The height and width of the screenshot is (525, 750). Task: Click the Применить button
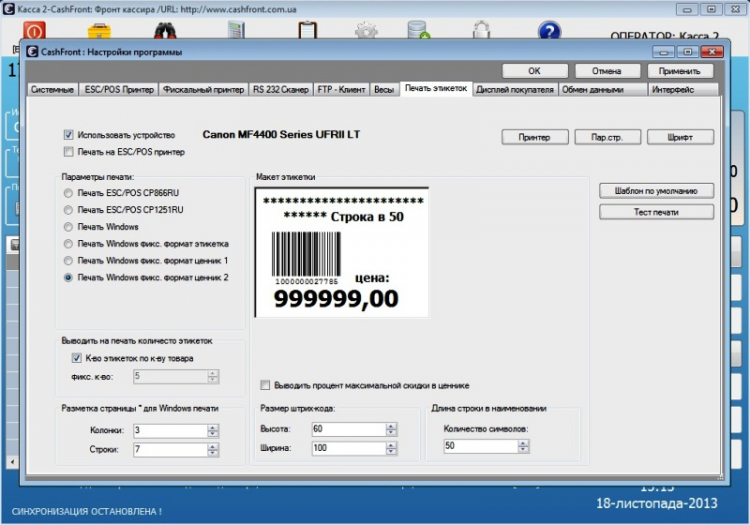pos(680,71)
